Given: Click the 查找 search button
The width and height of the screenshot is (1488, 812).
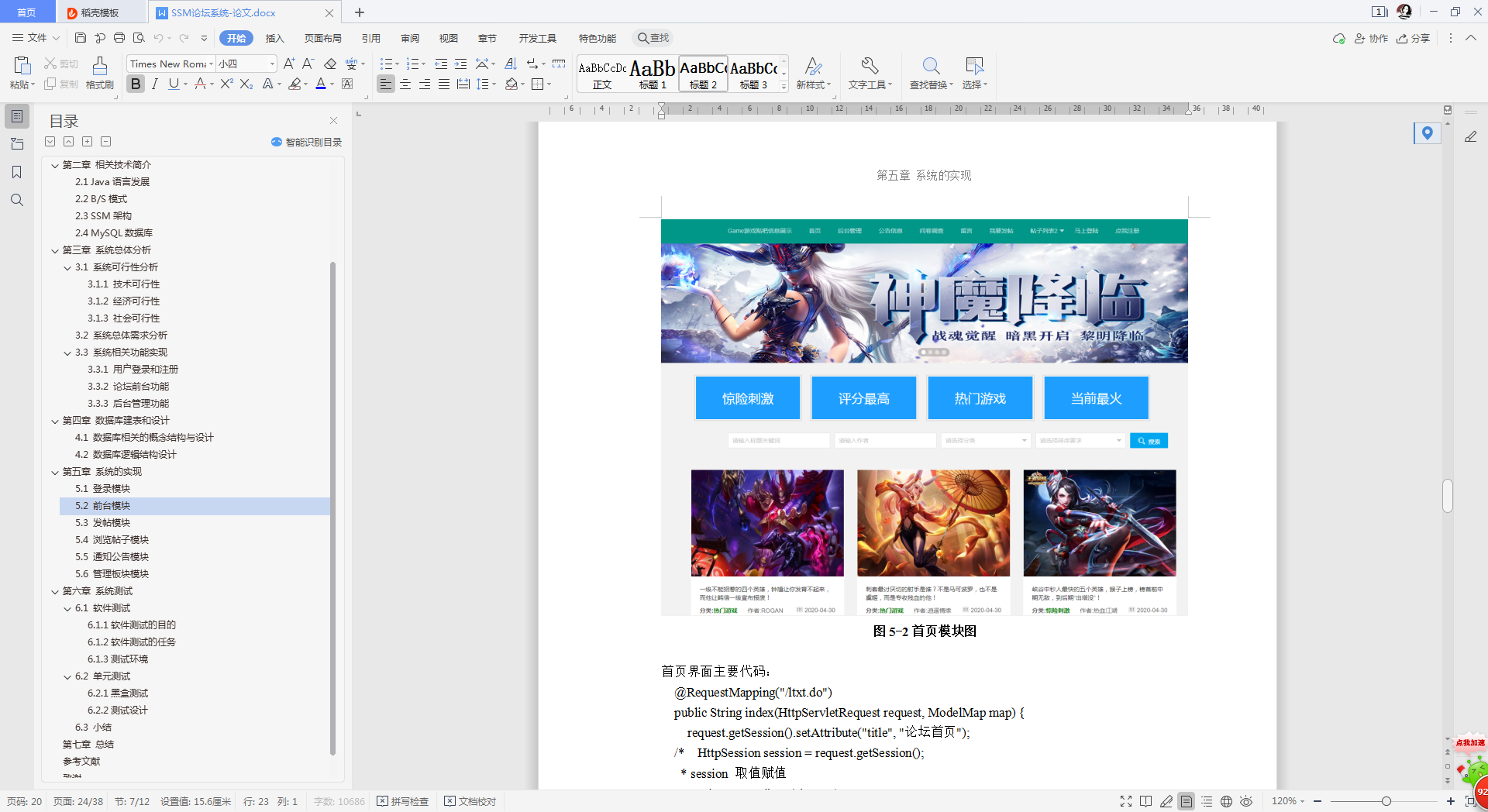Looking at the screenshot, I should coord(653,38).
